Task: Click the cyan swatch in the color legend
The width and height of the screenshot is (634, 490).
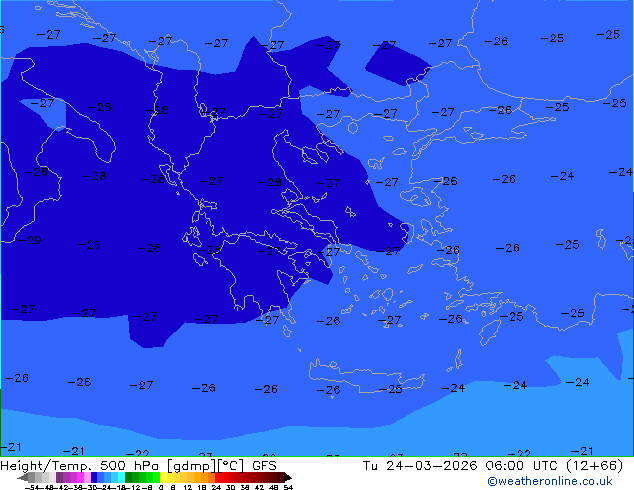Action: coord(122,477)
